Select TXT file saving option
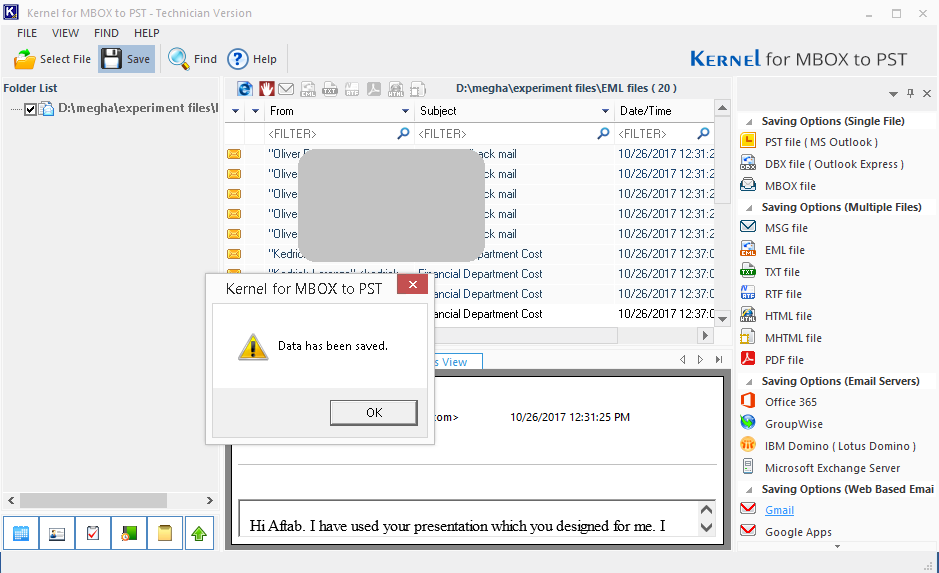This screenshot has width=939, height=573. pos(782,272)
